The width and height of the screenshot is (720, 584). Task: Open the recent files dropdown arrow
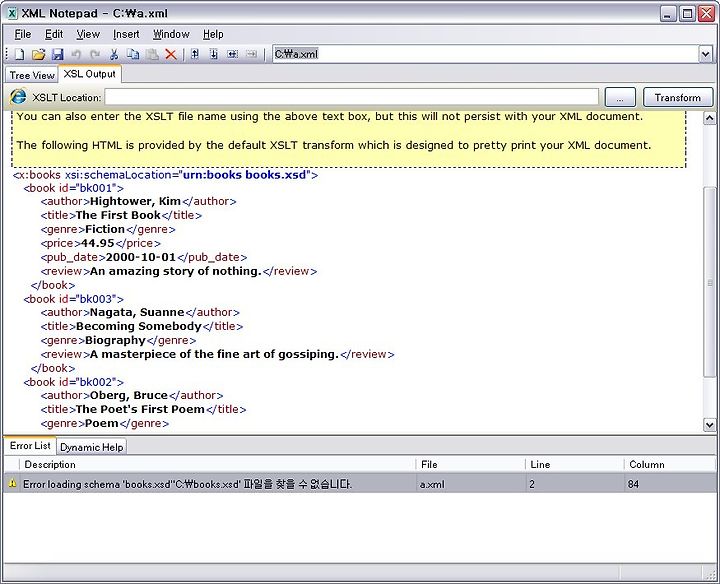click(x=706, y=54)
